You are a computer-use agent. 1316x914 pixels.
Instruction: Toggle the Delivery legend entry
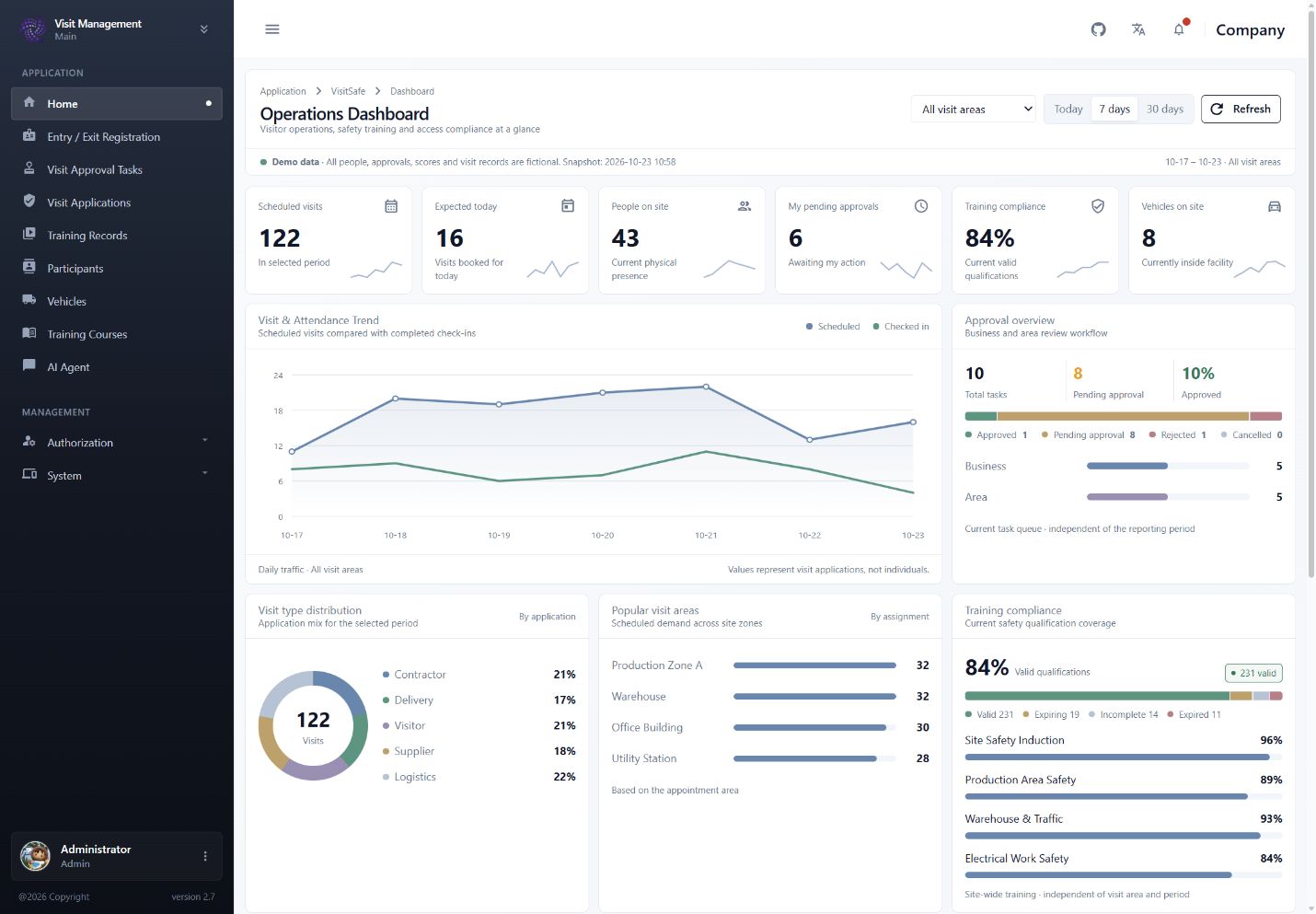pyautogui.click(x=408, y=700)
